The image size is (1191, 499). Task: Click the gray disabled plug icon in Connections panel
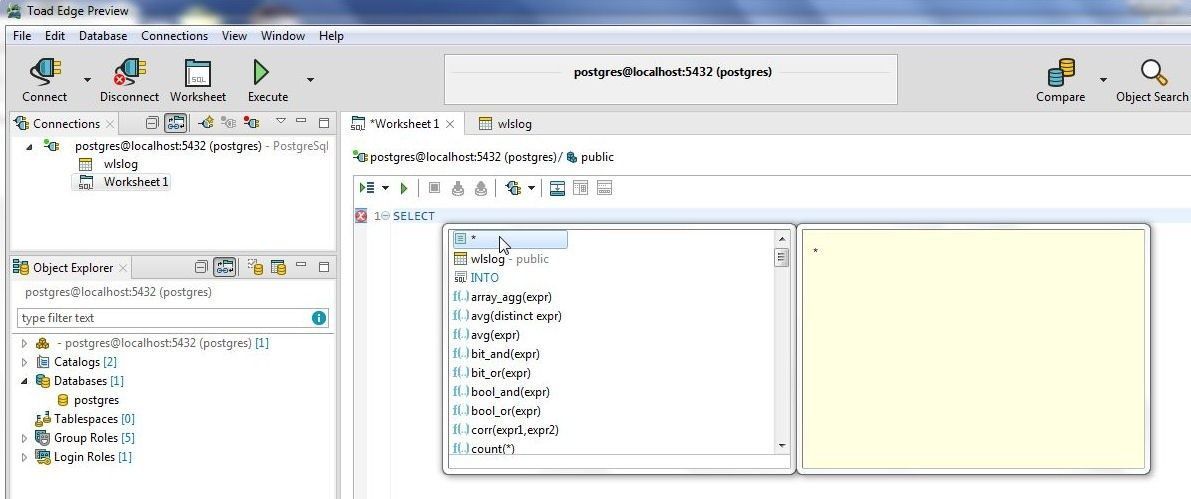click(228, 122)
